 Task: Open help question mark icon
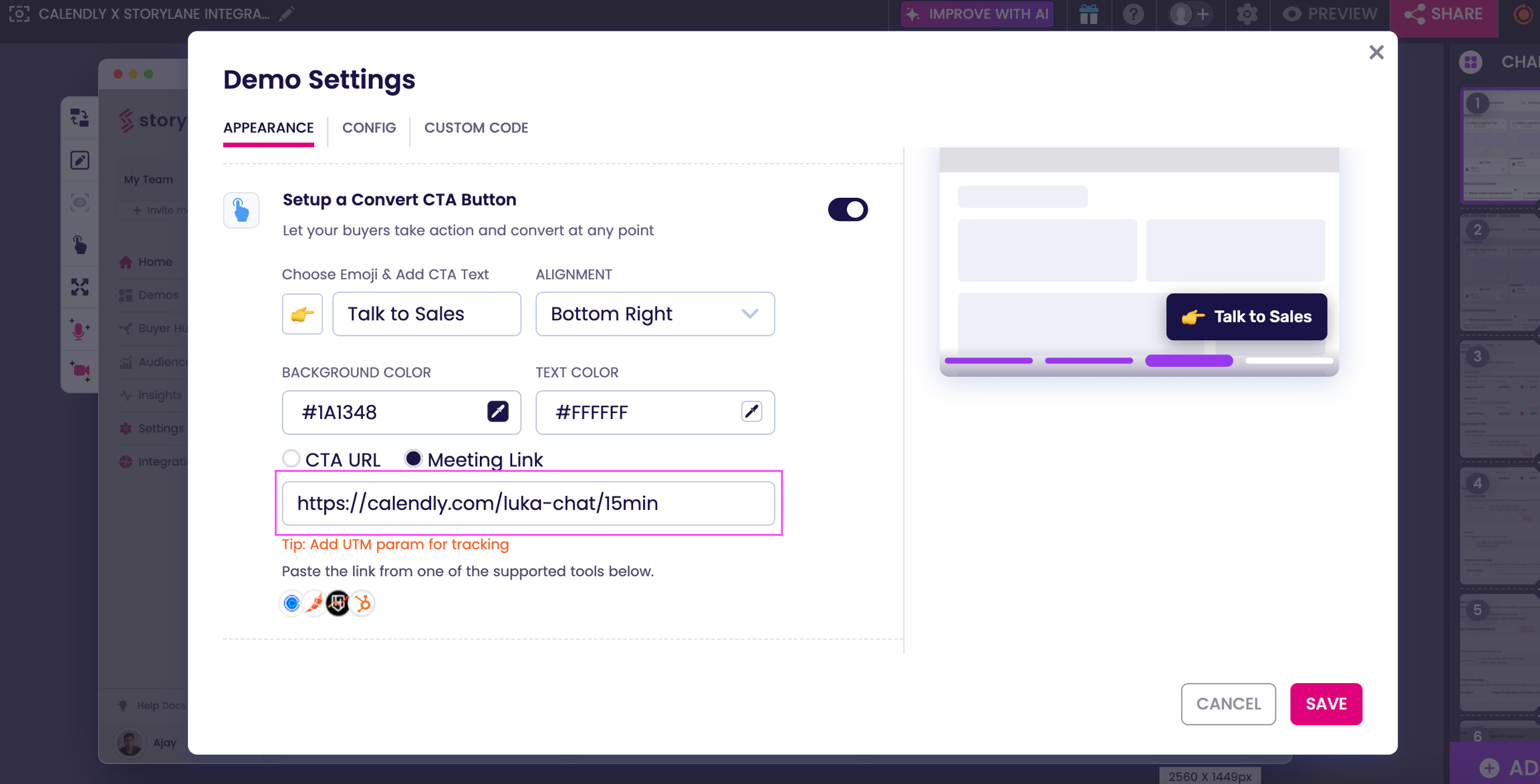(1133, 14)
